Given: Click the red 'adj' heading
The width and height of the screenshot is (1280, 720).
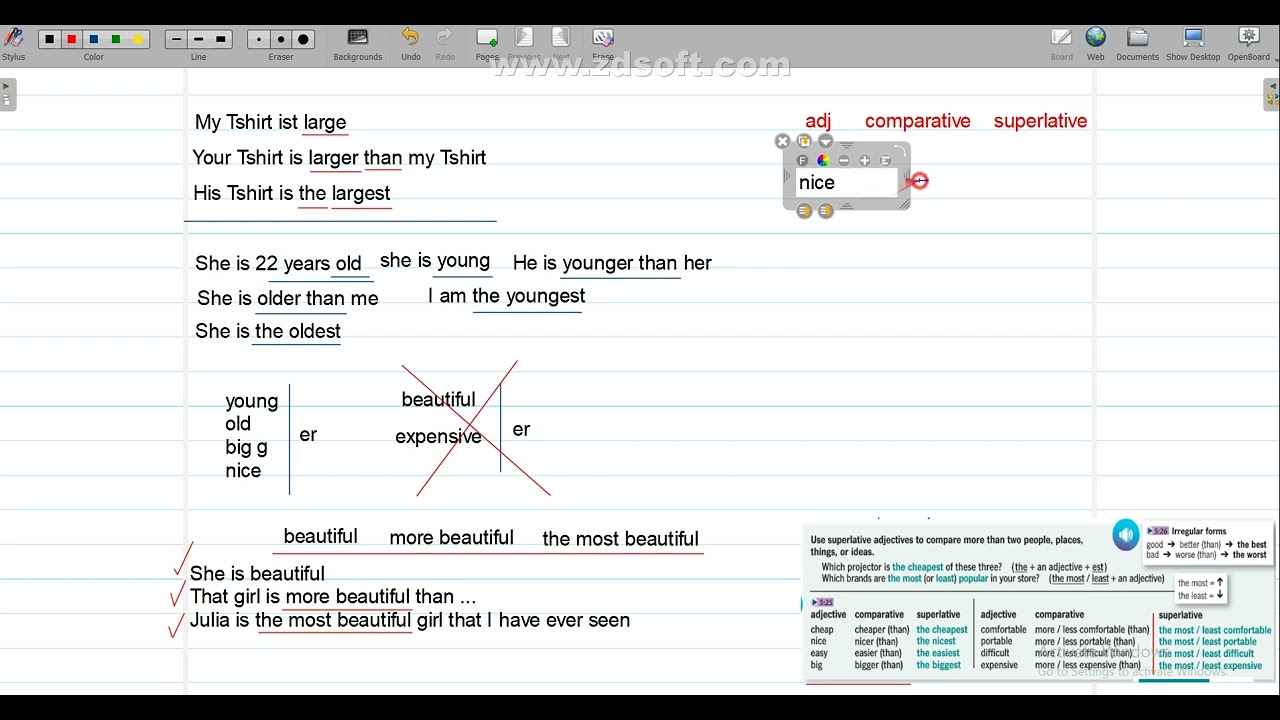Looking at the screenshot, I should [x=818, y=121].
